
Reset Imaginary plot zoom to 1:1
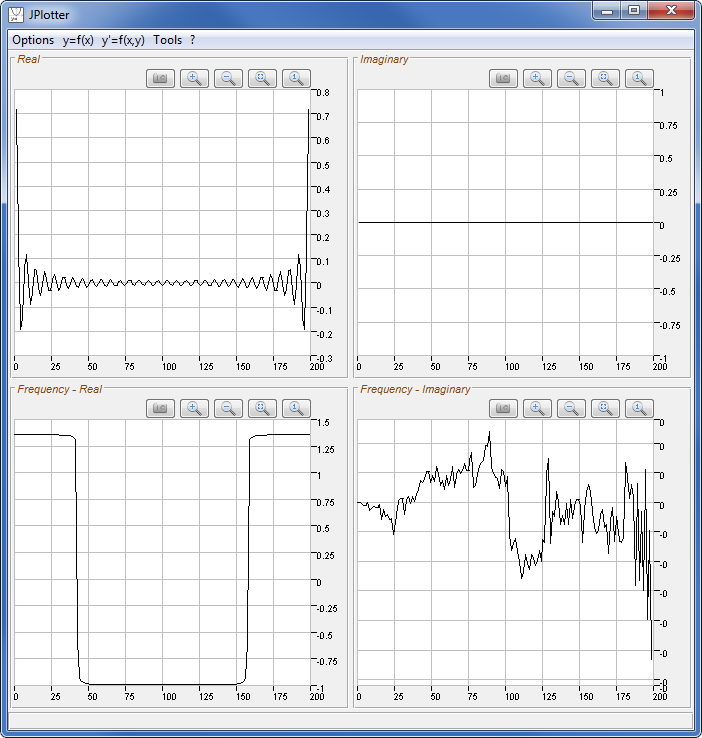point(640,78)
